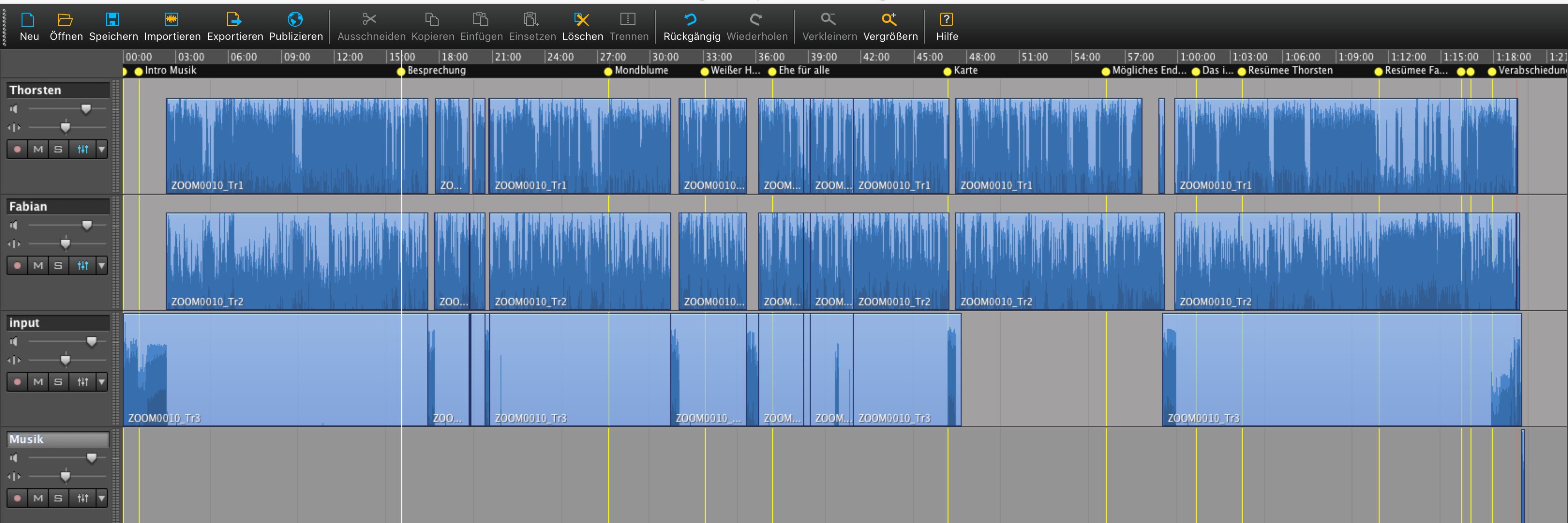Solo the input track

(x=59, y=382)
